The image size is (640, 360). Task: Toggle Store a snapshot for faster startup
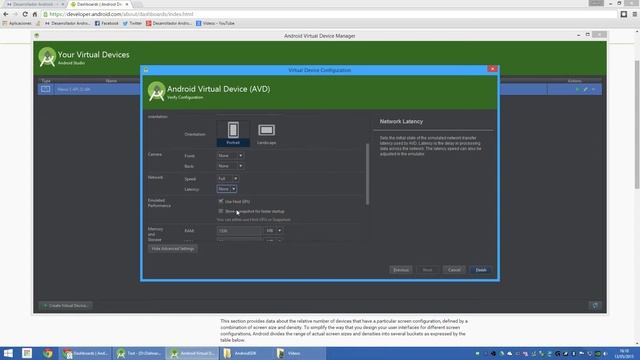[221, 211]
